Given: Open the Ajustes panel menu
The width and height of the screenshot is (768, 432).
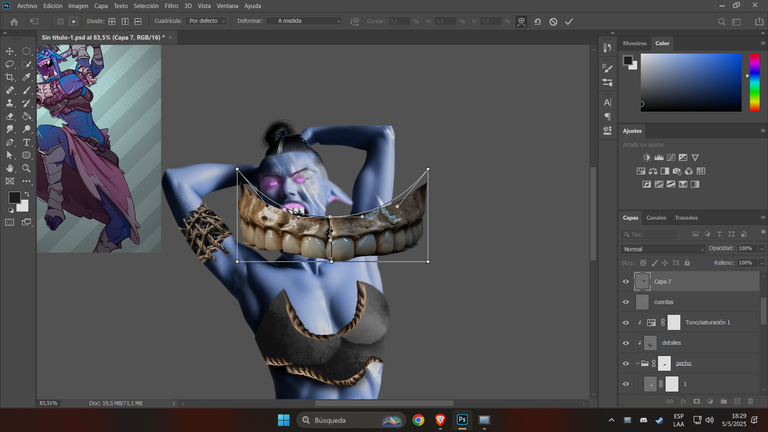Looking at the screenshot, I should coord(763,131).
